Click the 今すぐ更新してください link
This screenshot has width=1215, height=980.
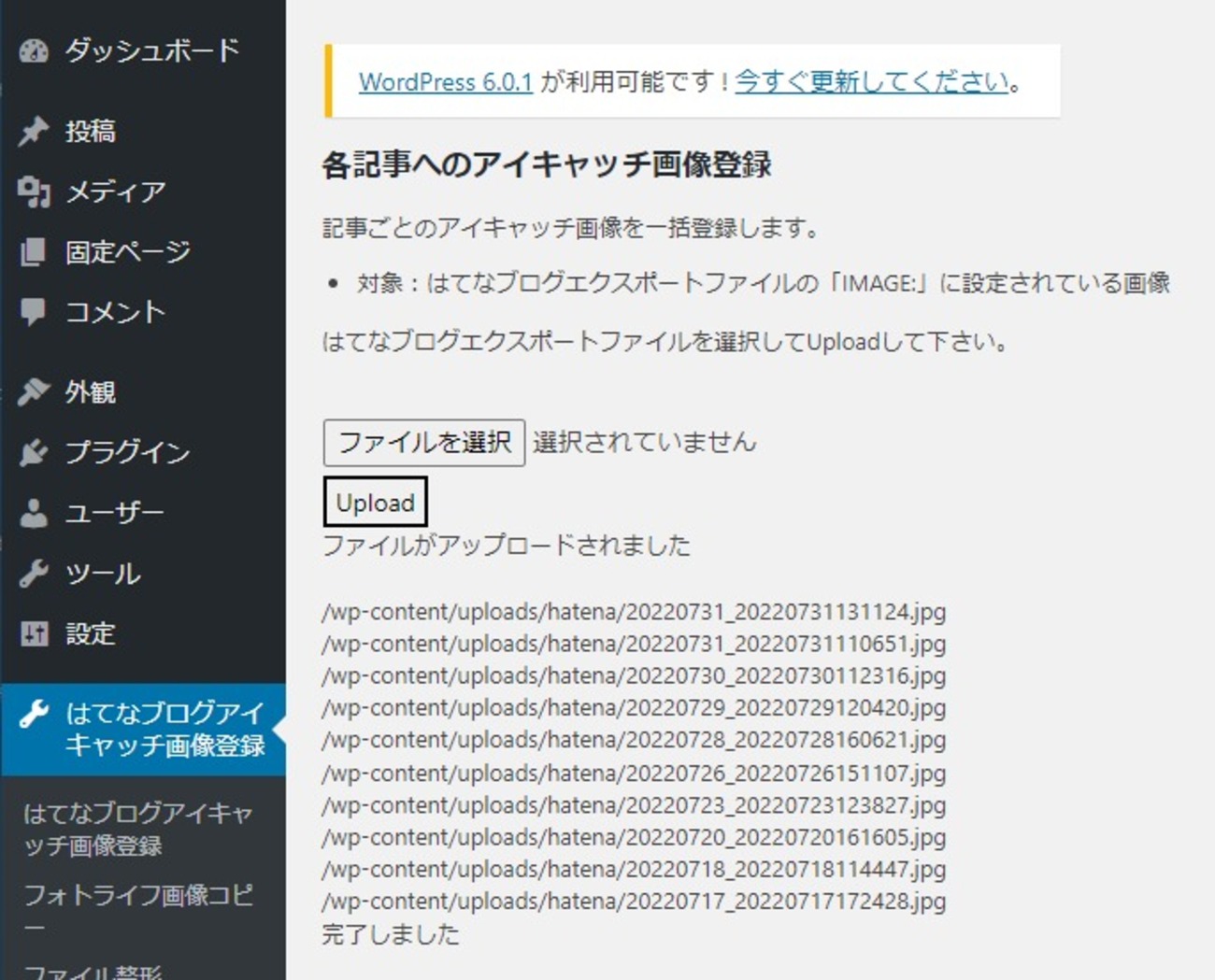click(x=872, y=82)
